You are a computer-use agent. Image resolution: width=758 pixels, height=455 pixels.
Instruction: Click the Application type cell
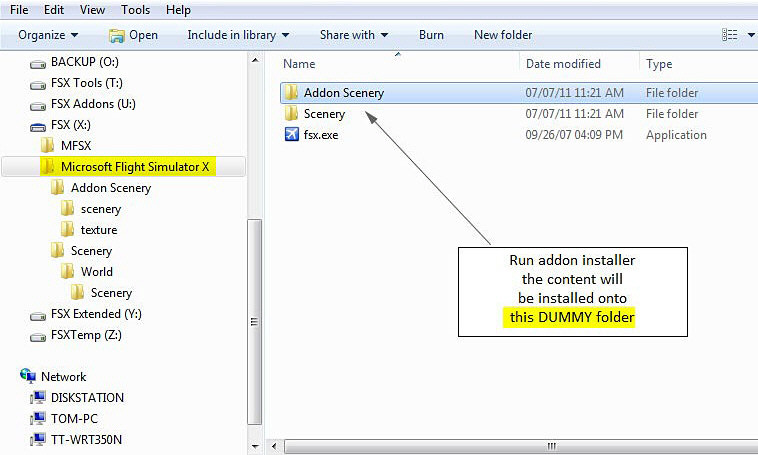[676, 135]
